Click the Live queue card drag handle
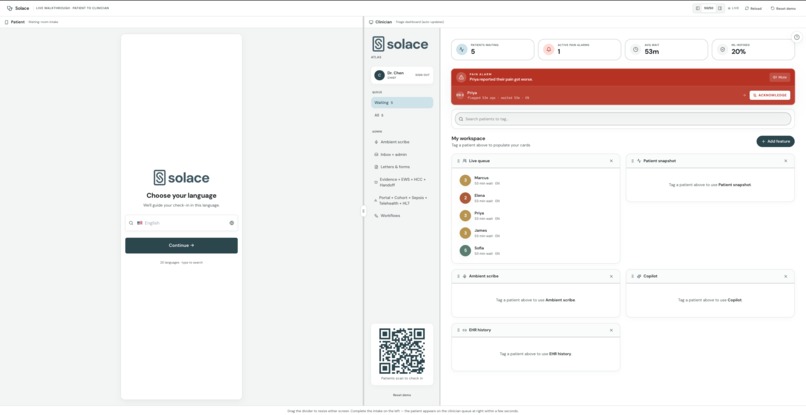 (x=458, y=161)
